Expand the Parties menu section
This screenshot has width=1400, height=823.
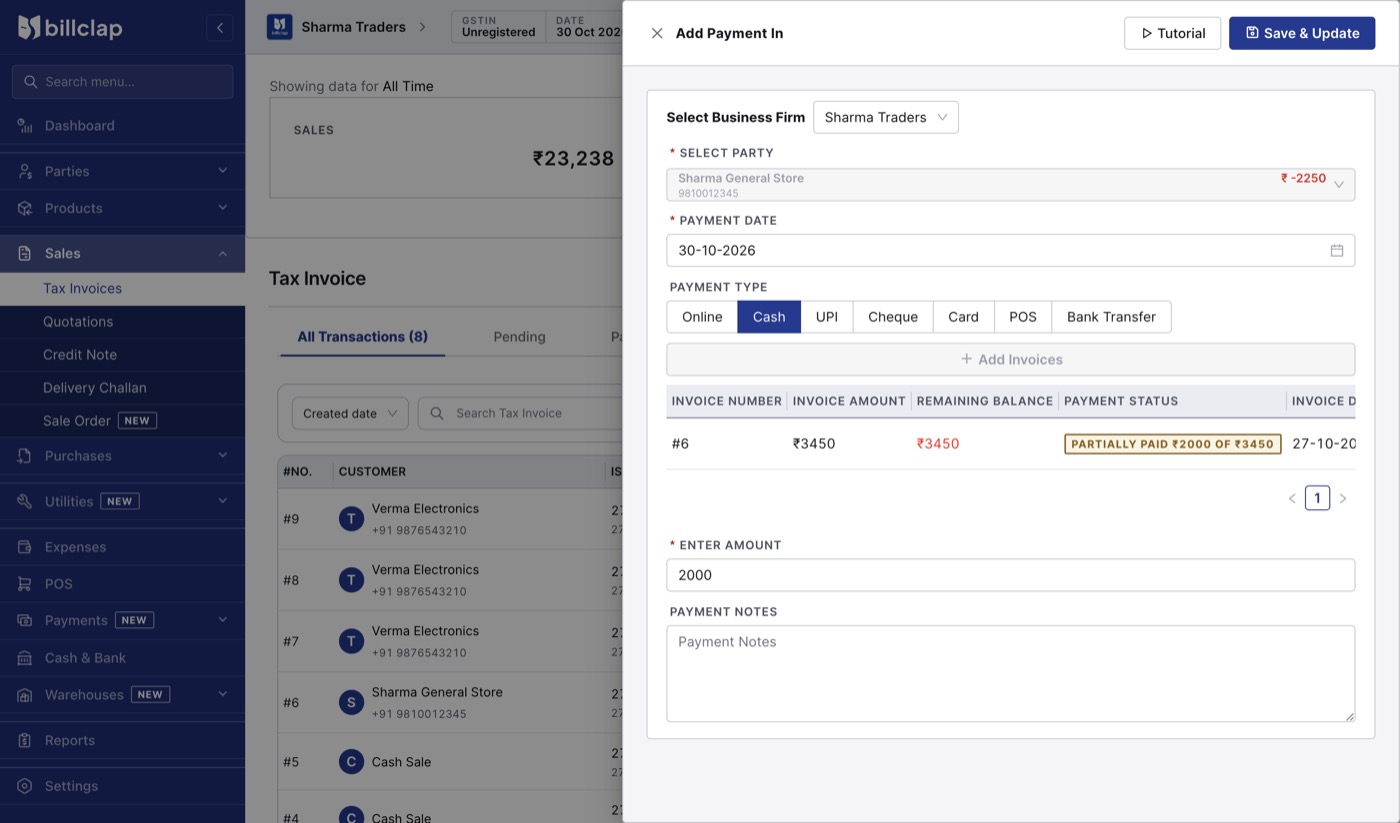[222, 171]
